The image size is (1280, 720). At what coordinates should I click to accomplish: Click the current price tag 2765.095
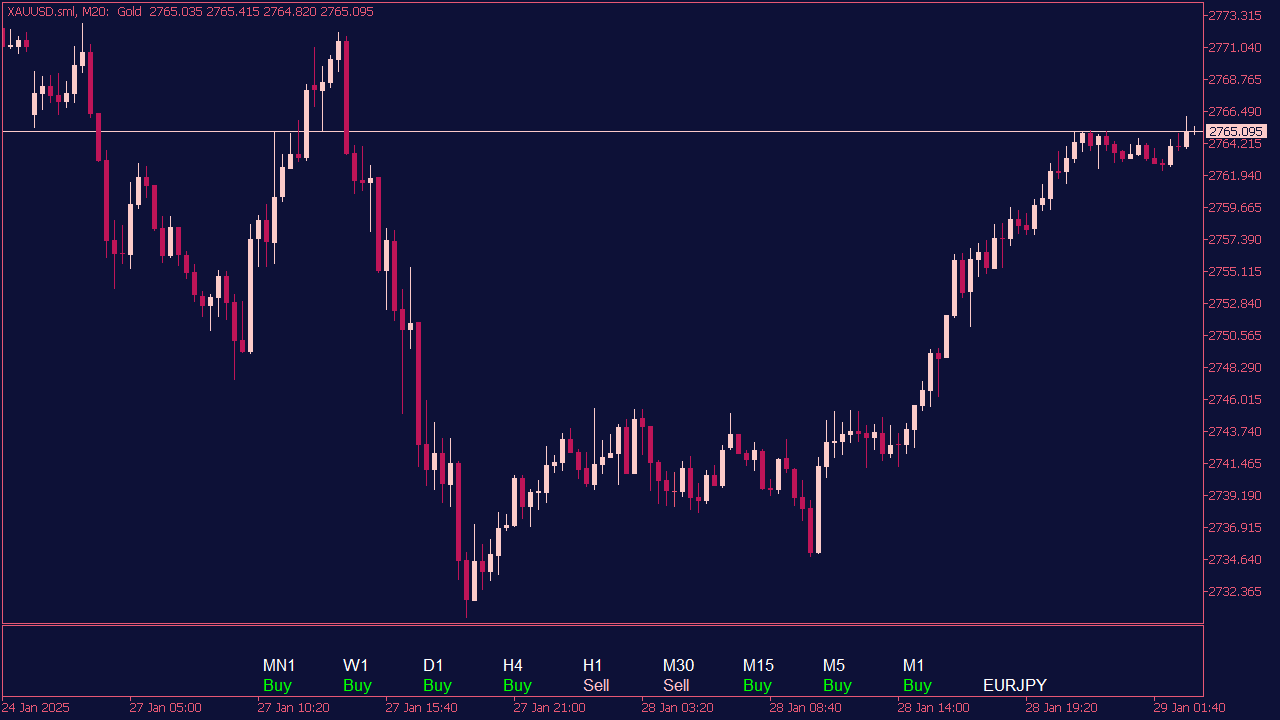pyautogui.click(x=1236, y=131)
